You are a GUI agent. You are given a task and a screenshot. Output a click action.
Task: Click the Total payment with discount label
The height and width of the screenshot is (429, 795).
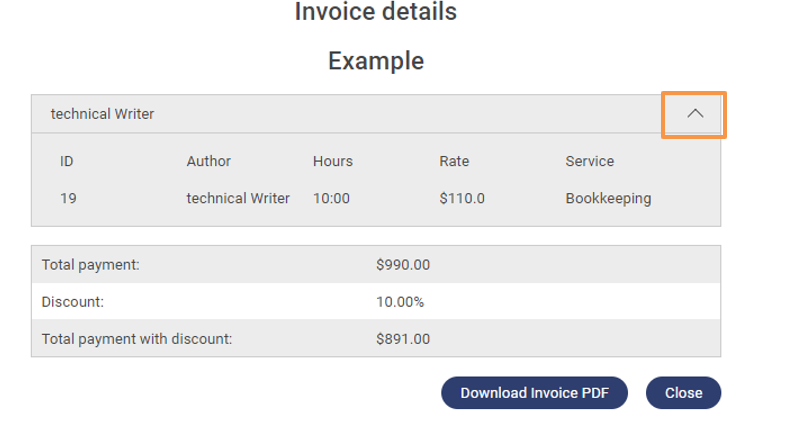(x=137, y=338)
